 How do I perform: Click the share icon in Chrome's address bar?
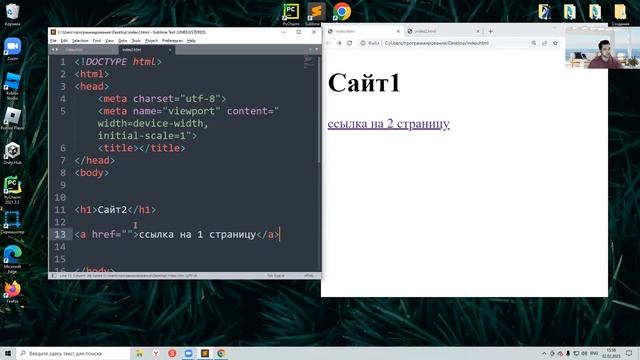(x=544, y=43)
